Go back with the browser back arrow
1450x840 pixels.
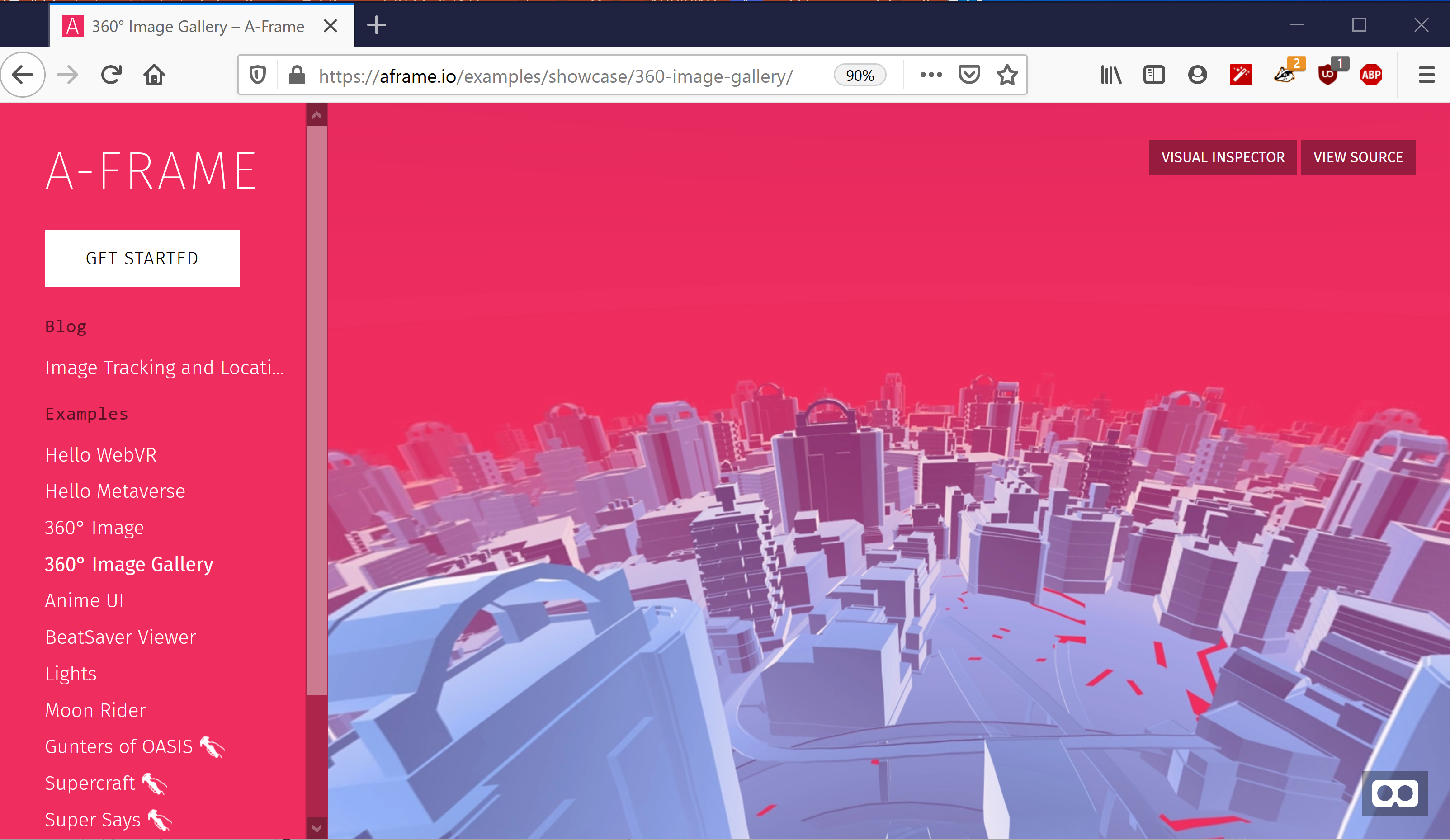tap(23, 75)
